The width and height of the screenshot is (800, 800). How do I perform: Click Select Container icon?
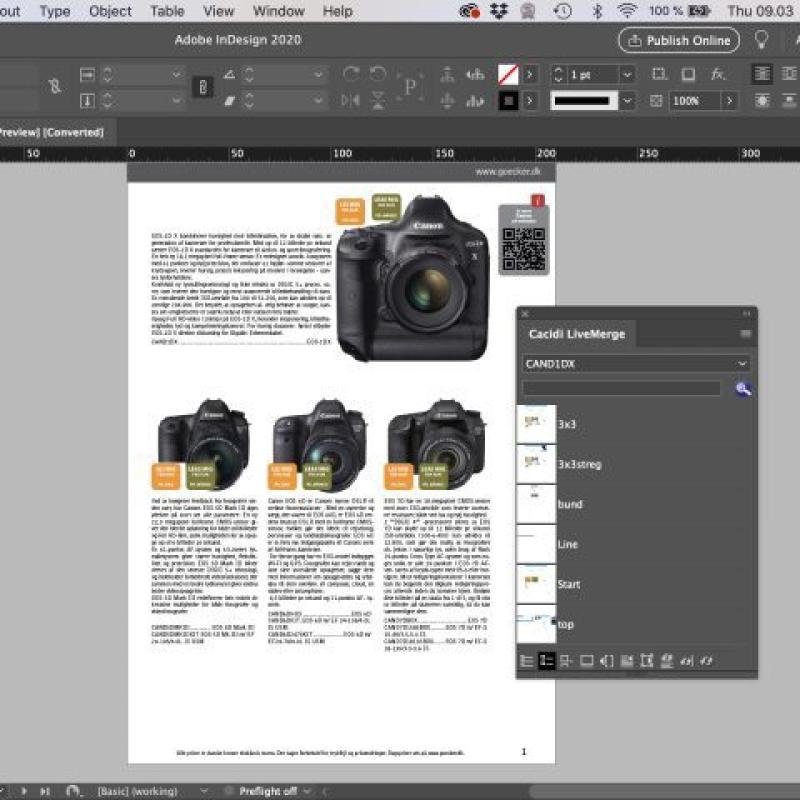(x=447, y=74)
